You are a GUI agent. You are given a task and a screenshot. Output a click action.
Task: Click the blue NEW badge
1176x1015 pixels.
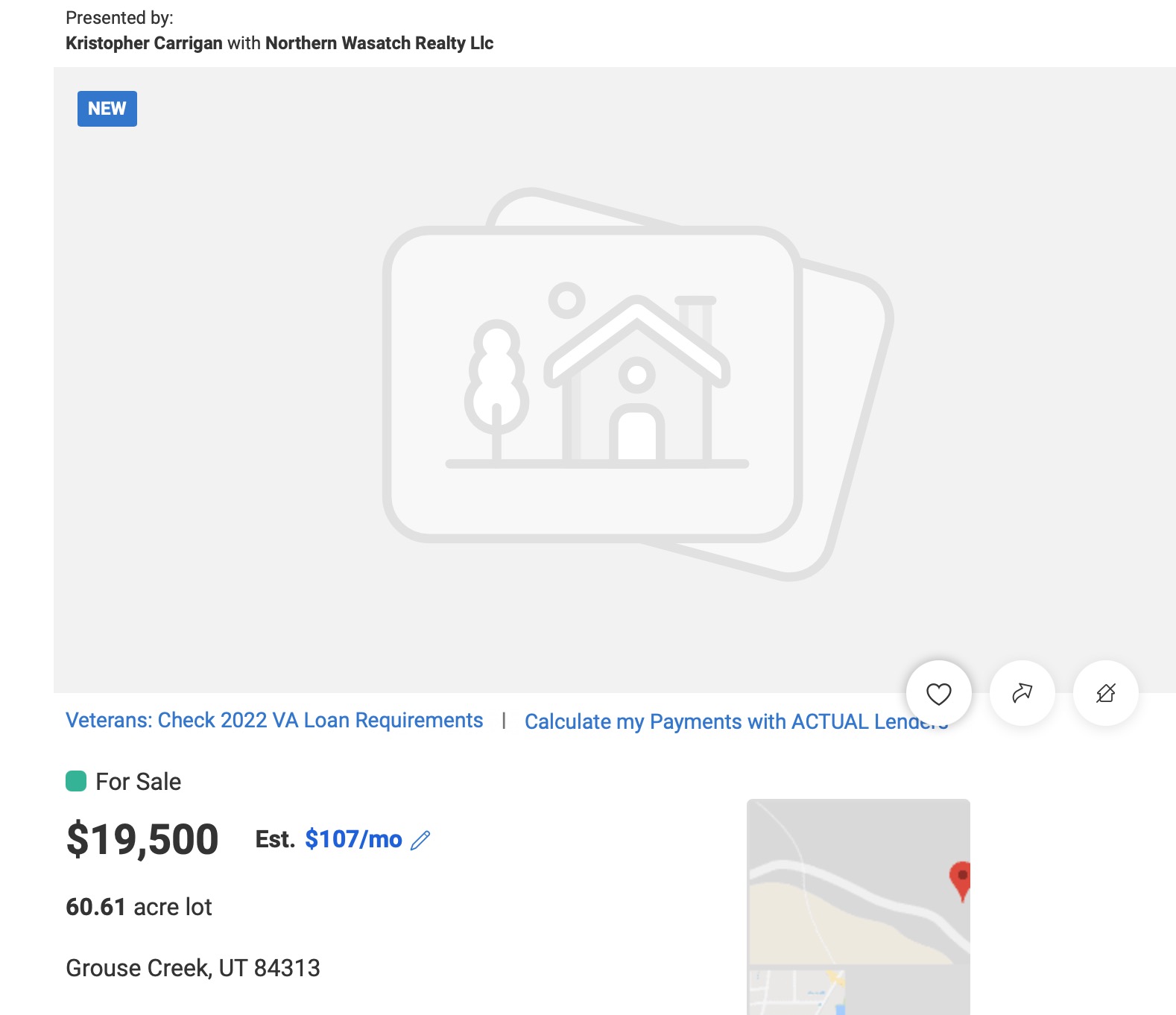click(x=107, y=109)
